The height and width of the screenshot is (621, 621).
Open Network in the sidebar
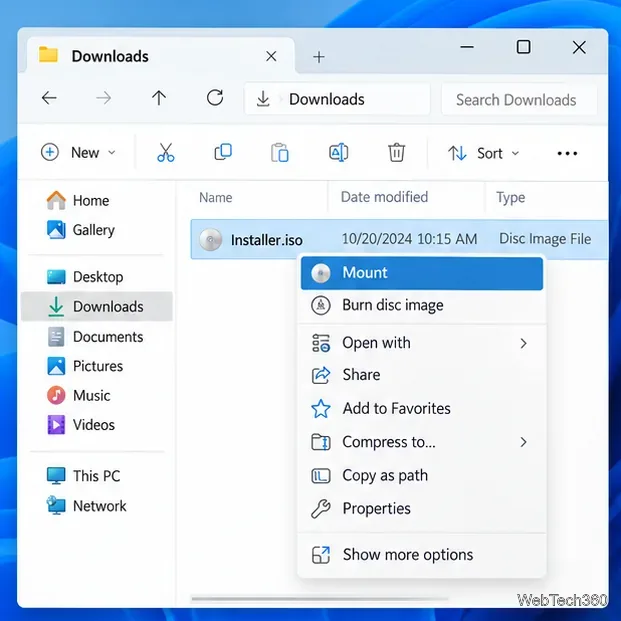pos(87,506)
